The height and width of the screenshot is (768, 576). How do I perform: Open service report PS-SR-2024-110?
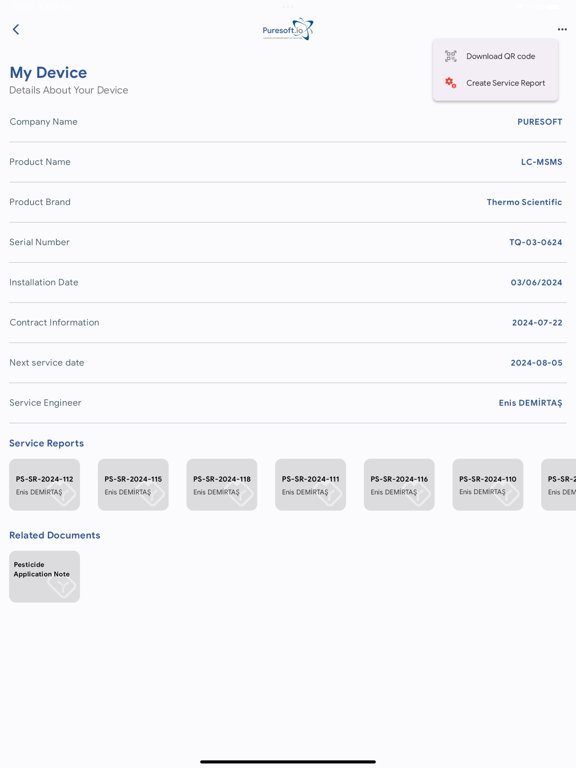pyautogui.click(x=488, y=484)
